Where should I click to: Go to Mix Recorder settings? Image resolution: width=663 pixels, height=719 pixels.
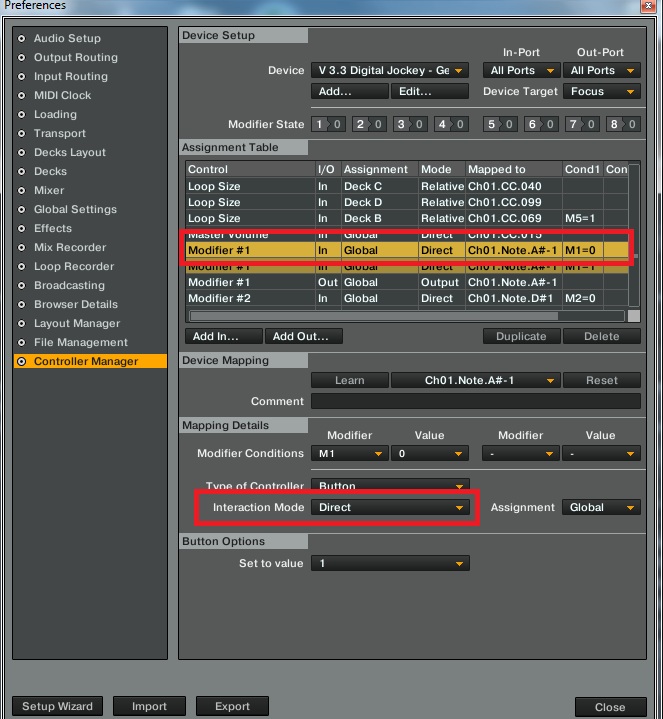click(x=70, y=247)
